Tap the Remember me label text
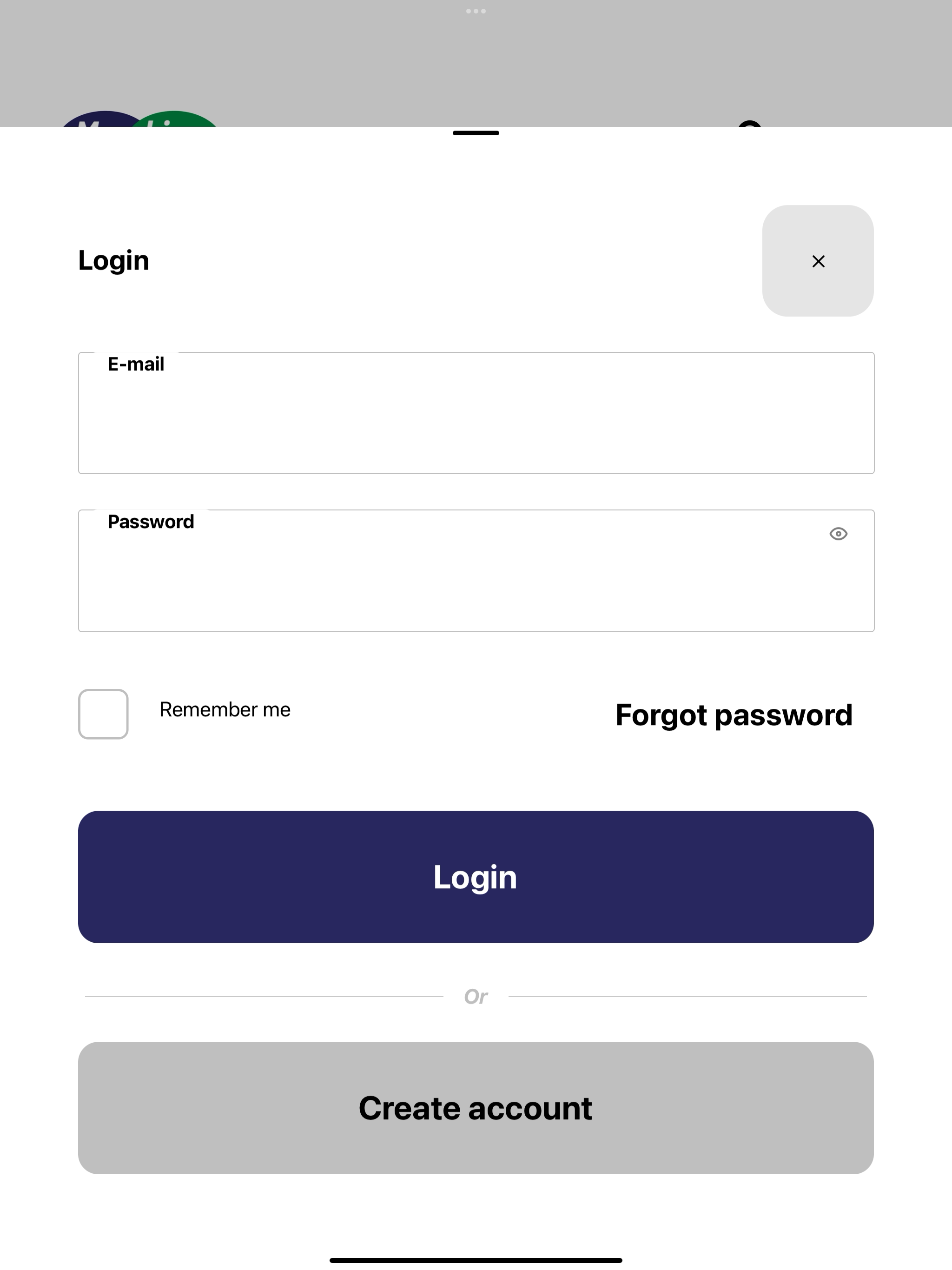The width and height of the screenshot is (952, 1270). point(225,710)
